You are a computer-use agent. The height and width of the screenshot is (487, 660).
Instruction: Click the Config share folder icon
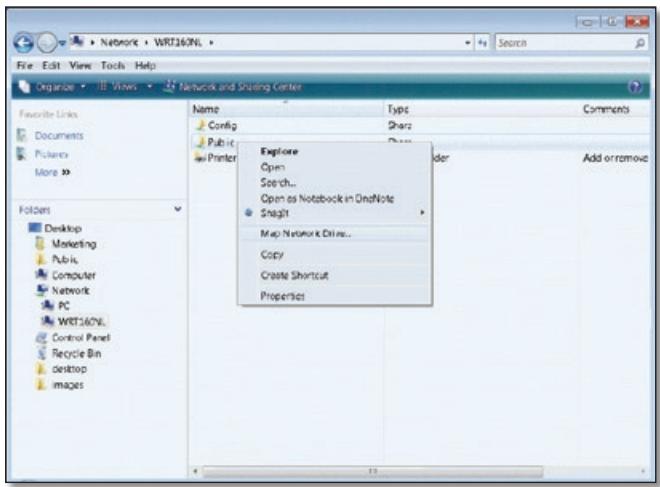[201, 125]
